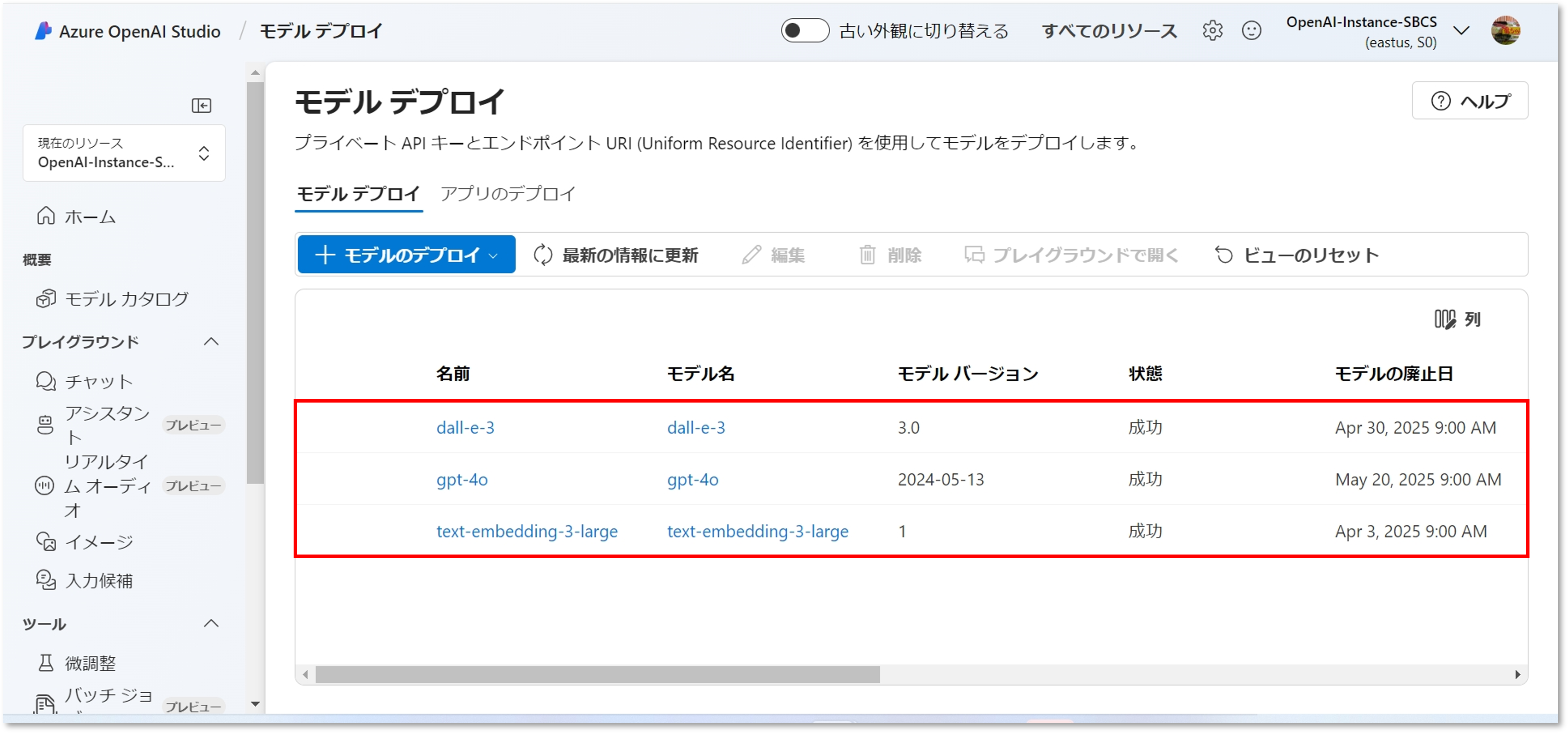This screenshot has width=1568, height=733.
Task: Open gpt-4o model name link
Action: click(x=692, y=480)
